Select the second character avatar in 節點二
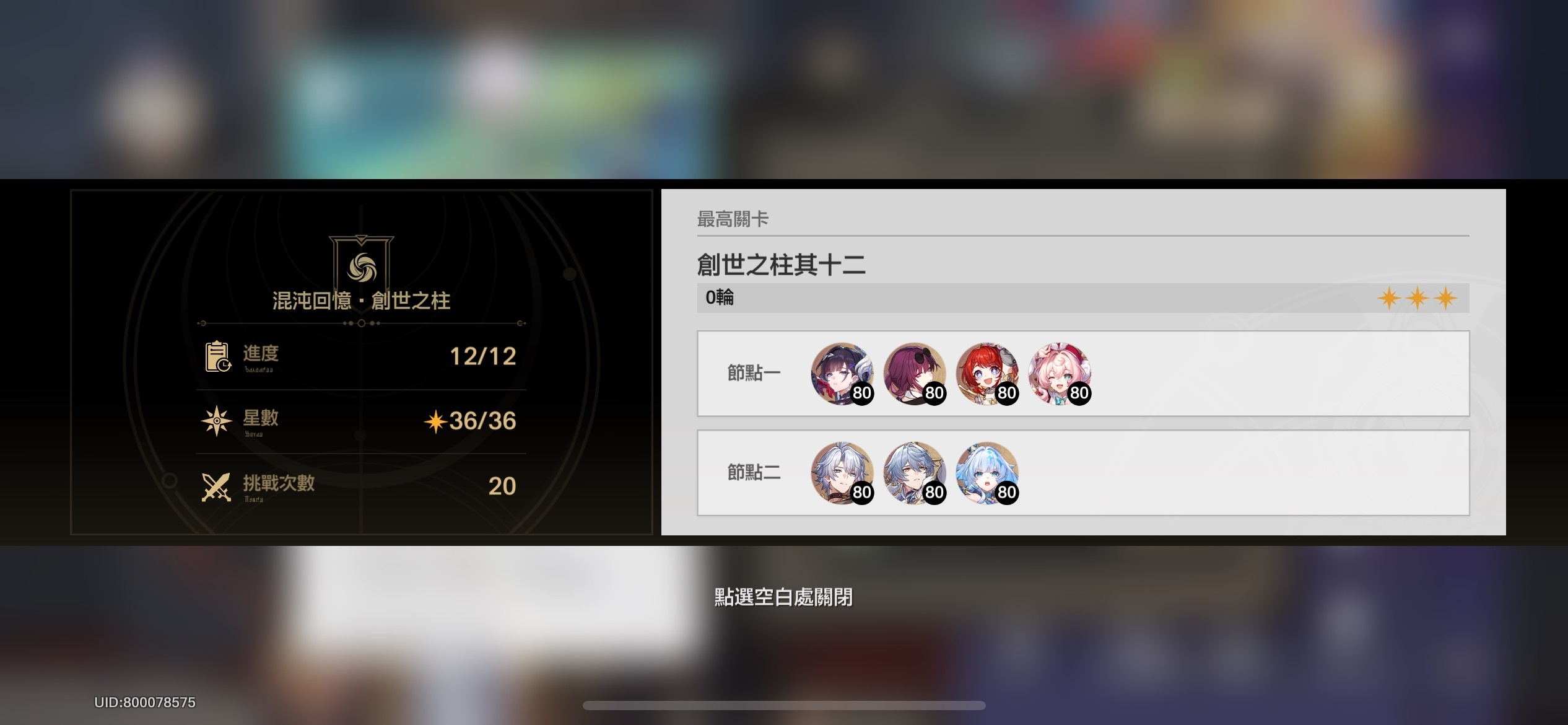 (915, 473)
